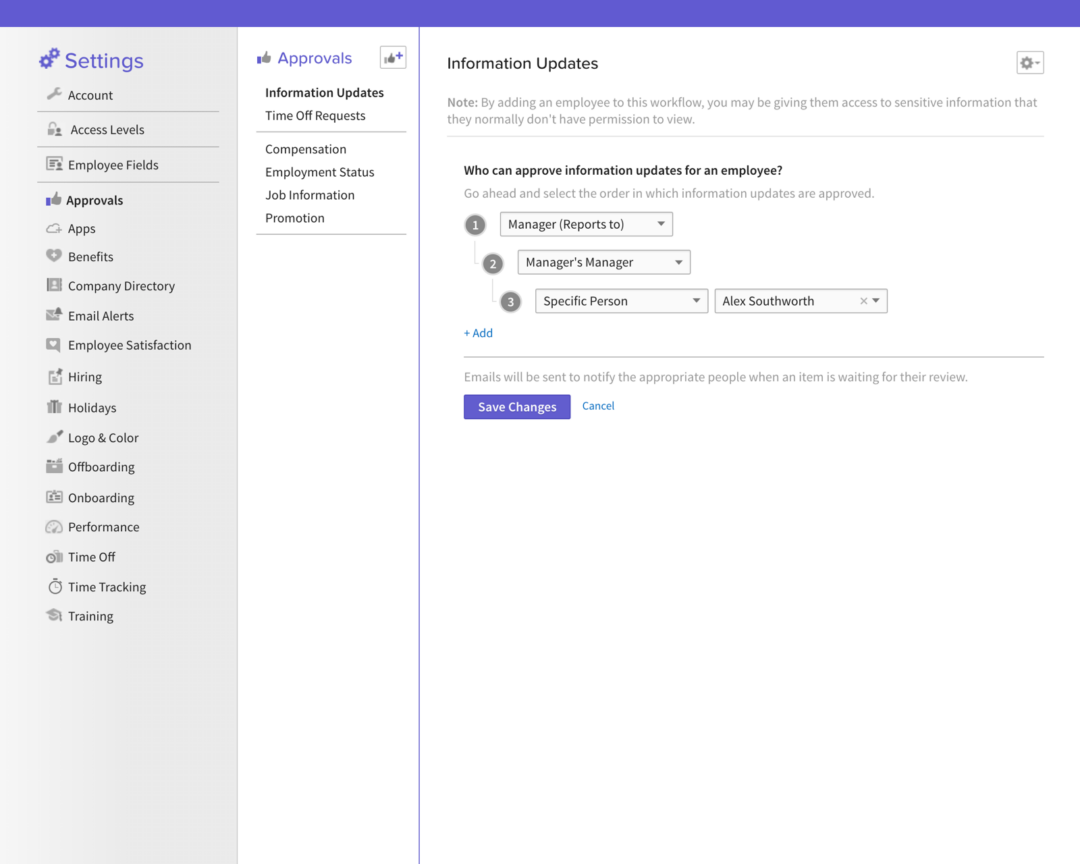Open Hiring via its briefcase icon
Screen dimensions: 1080x864
click(x=54, y=377)
